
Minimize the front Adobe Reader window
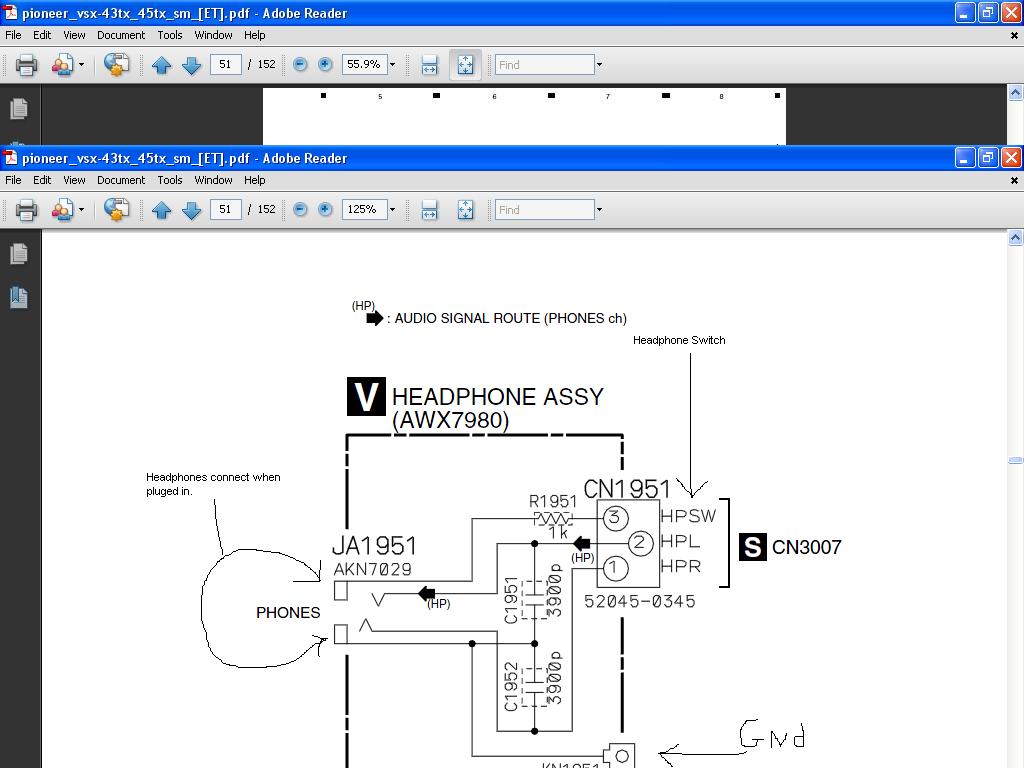click(965, 157)
